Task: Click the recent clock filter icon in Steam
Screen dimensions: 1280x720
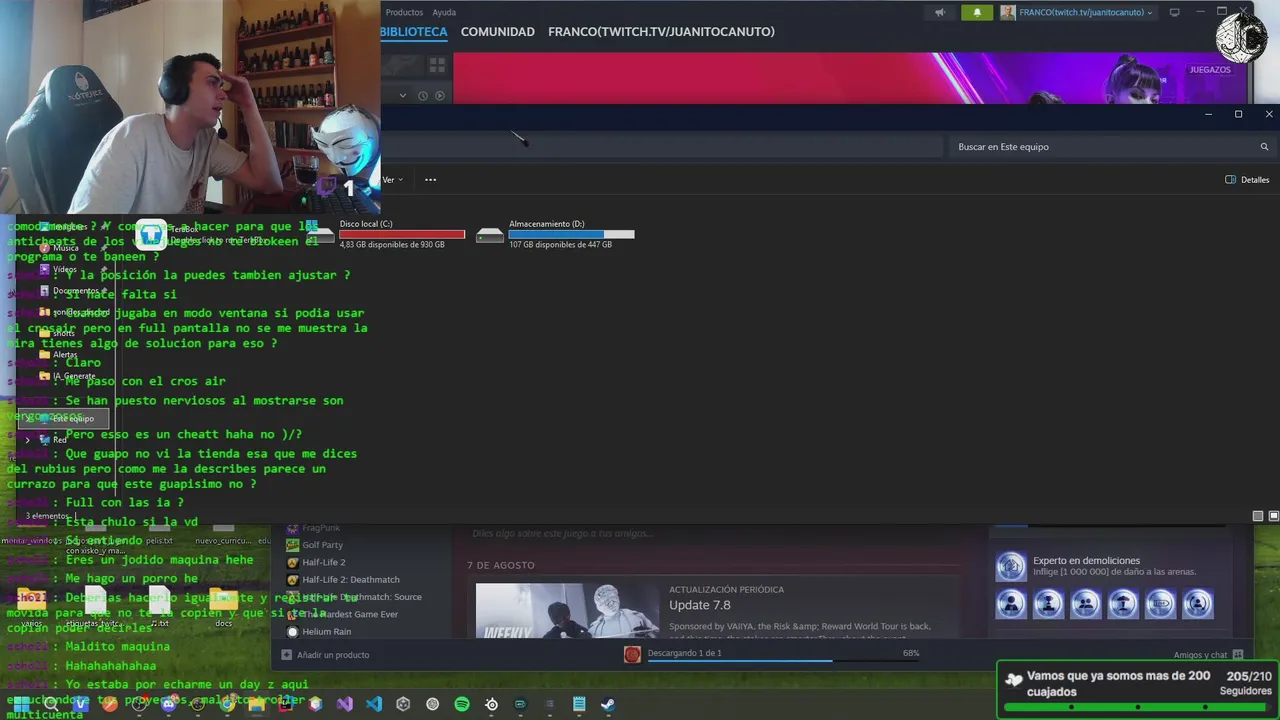Action: point(423,96)
